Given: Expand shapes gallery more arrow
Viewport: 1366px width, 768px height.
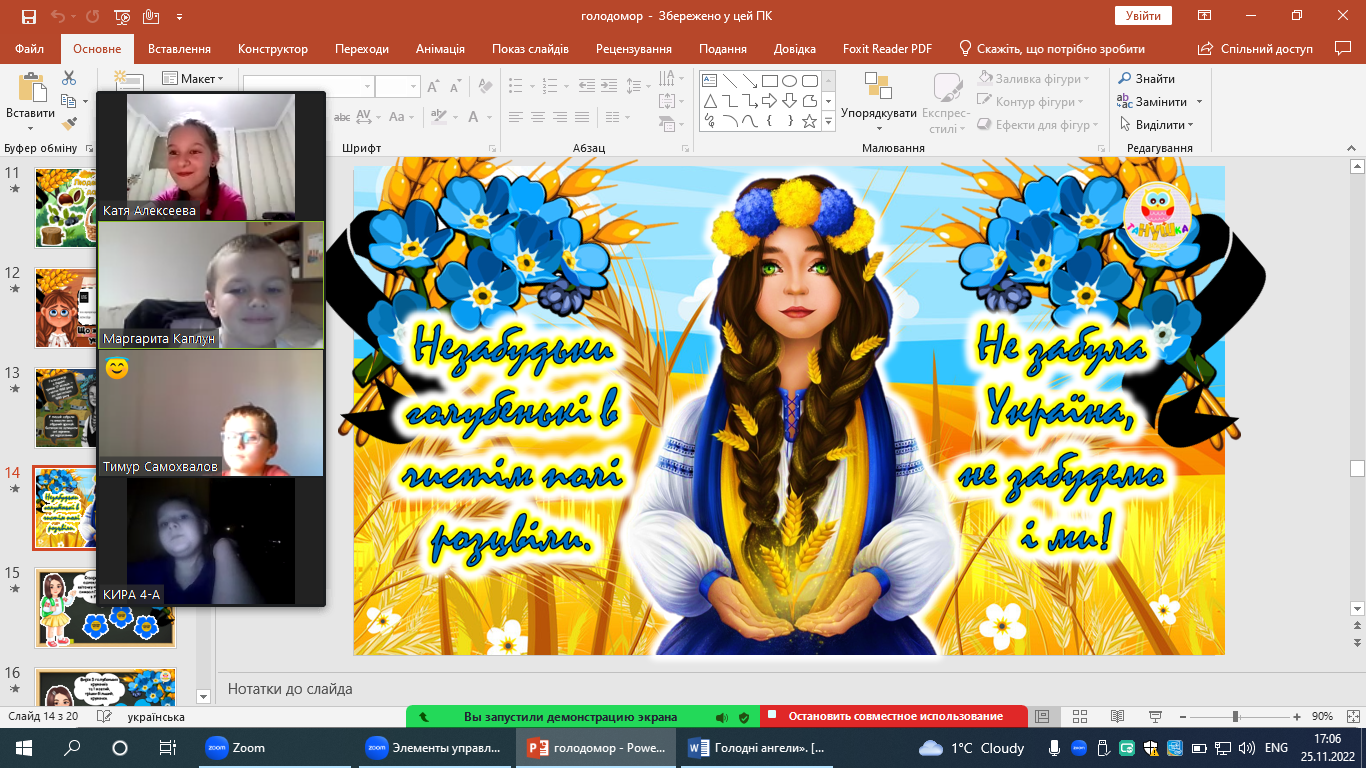Looking at the screenshot, I should pos(828,122).
